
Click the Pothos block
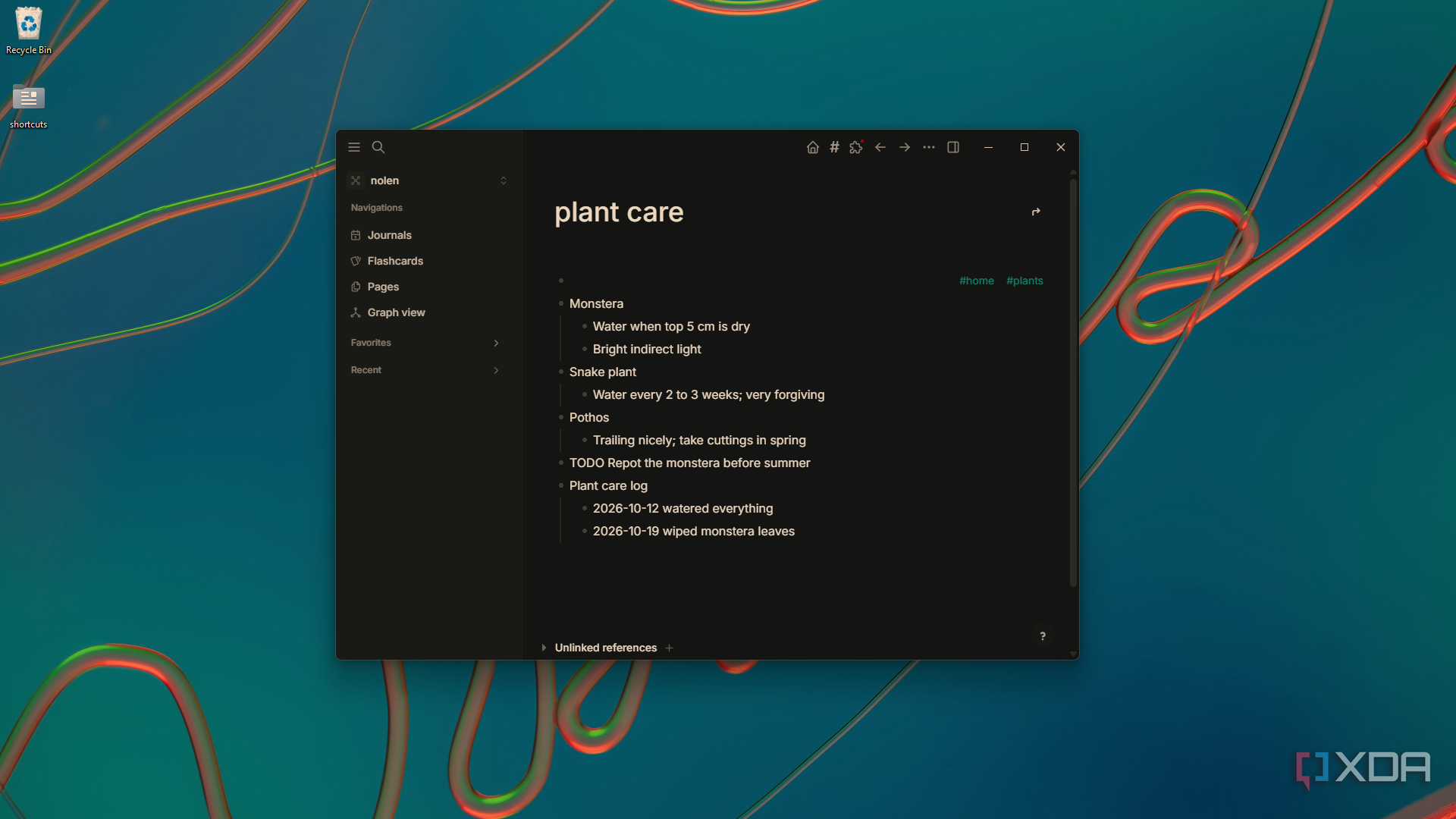pos(589,417)
